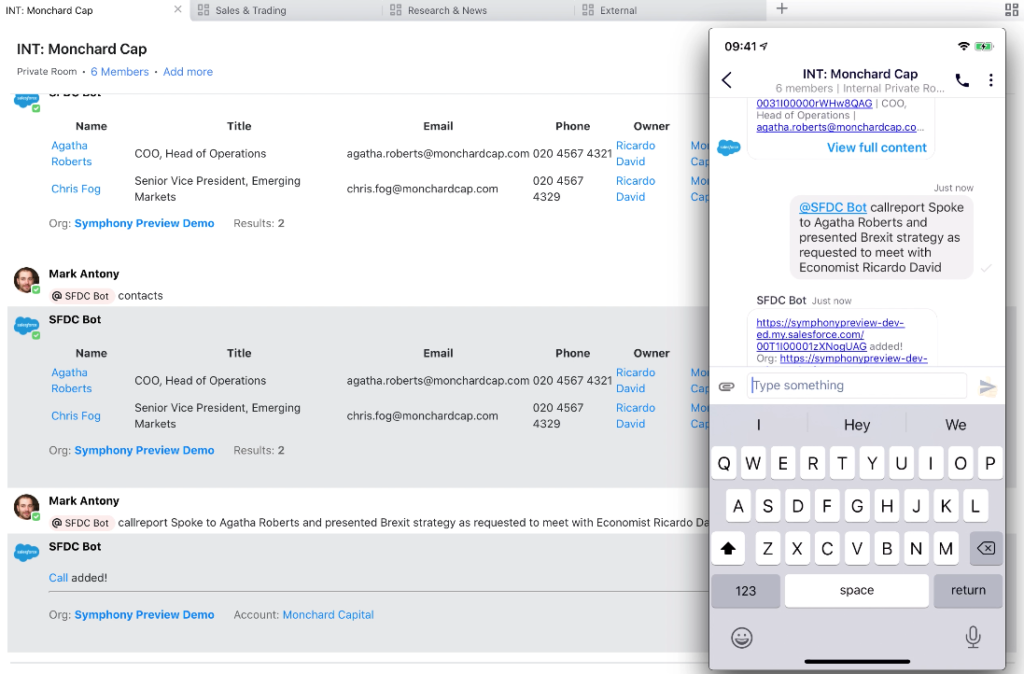The image size is (1024, 674).
Task: Send the message with the paper plane icon
Action: pyautogui.click(x=987, y=387)
